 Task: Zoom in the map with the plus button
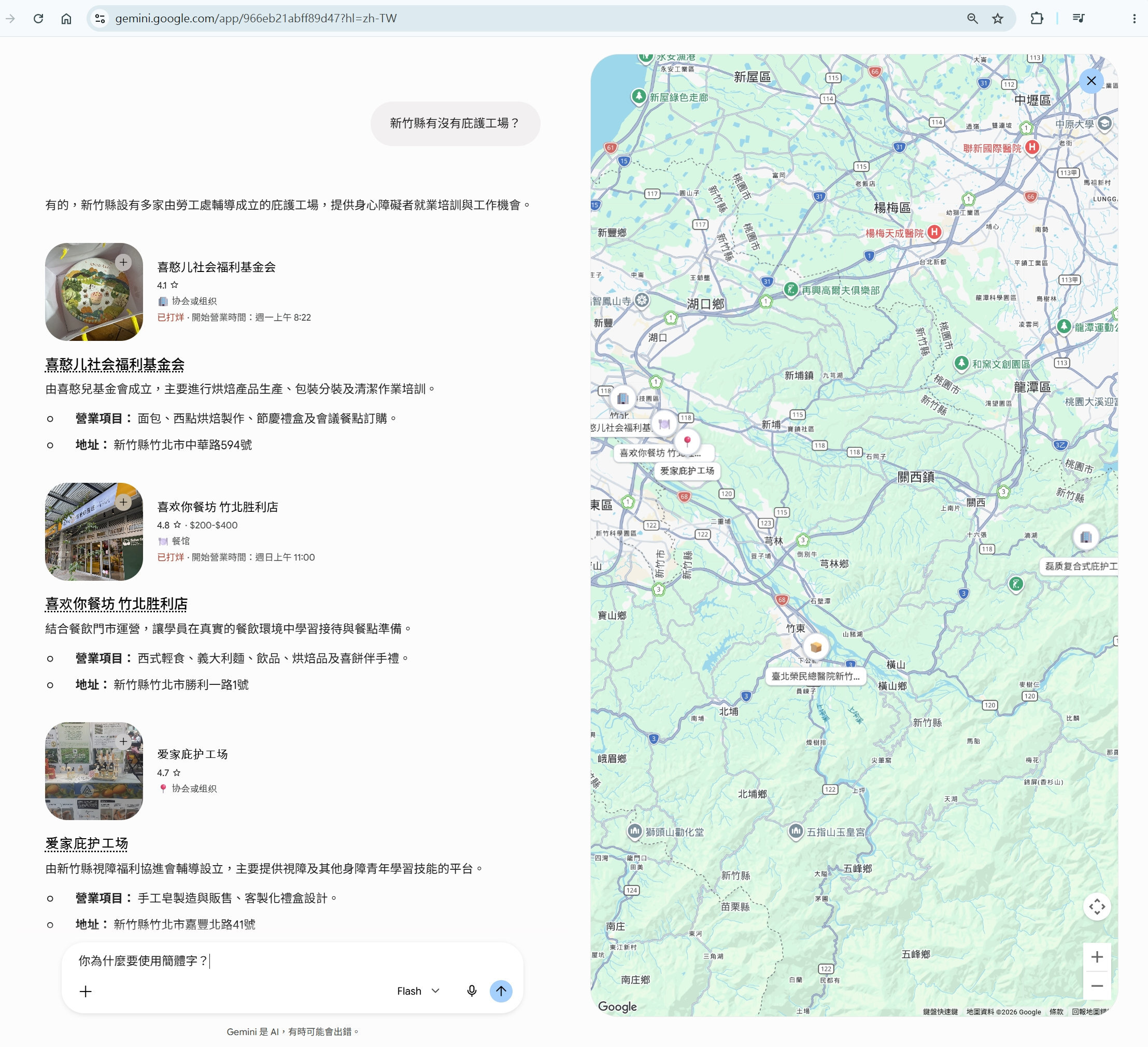click(x=1097, y=957)
